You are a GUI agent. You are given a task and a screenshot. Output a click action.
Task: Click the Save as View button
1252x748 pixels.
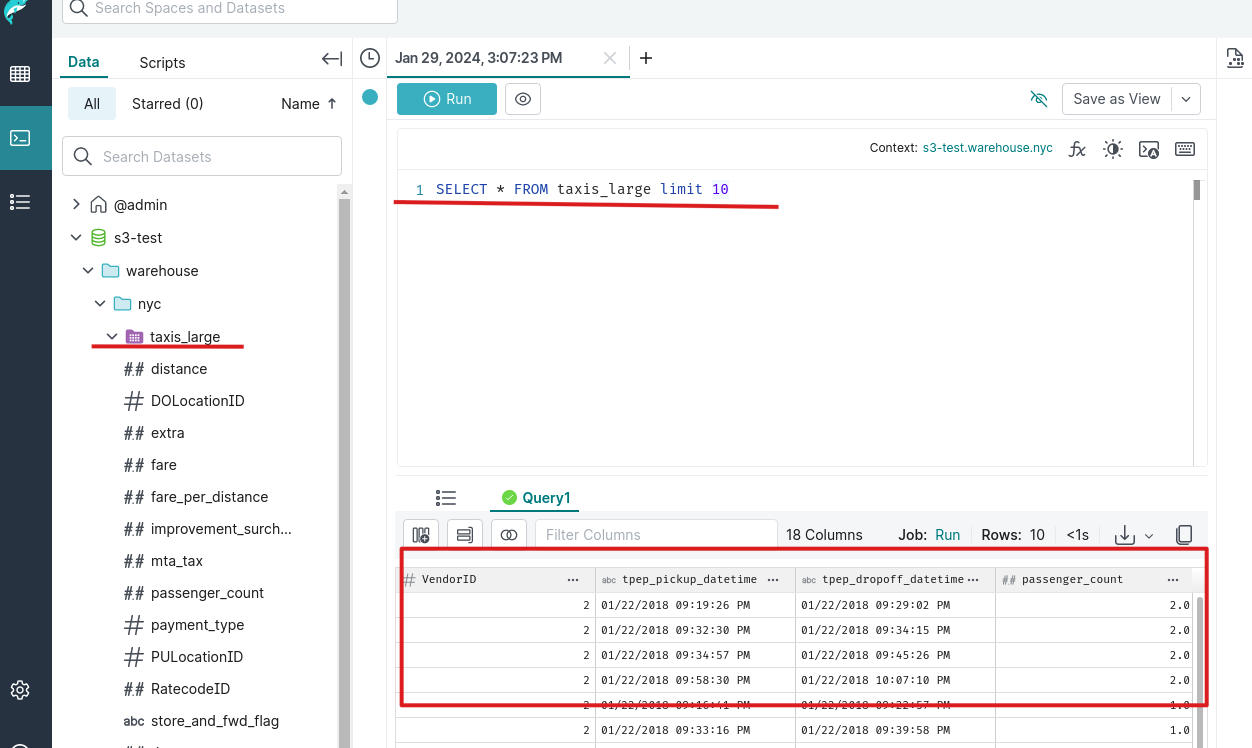(x=1117, y=99)
